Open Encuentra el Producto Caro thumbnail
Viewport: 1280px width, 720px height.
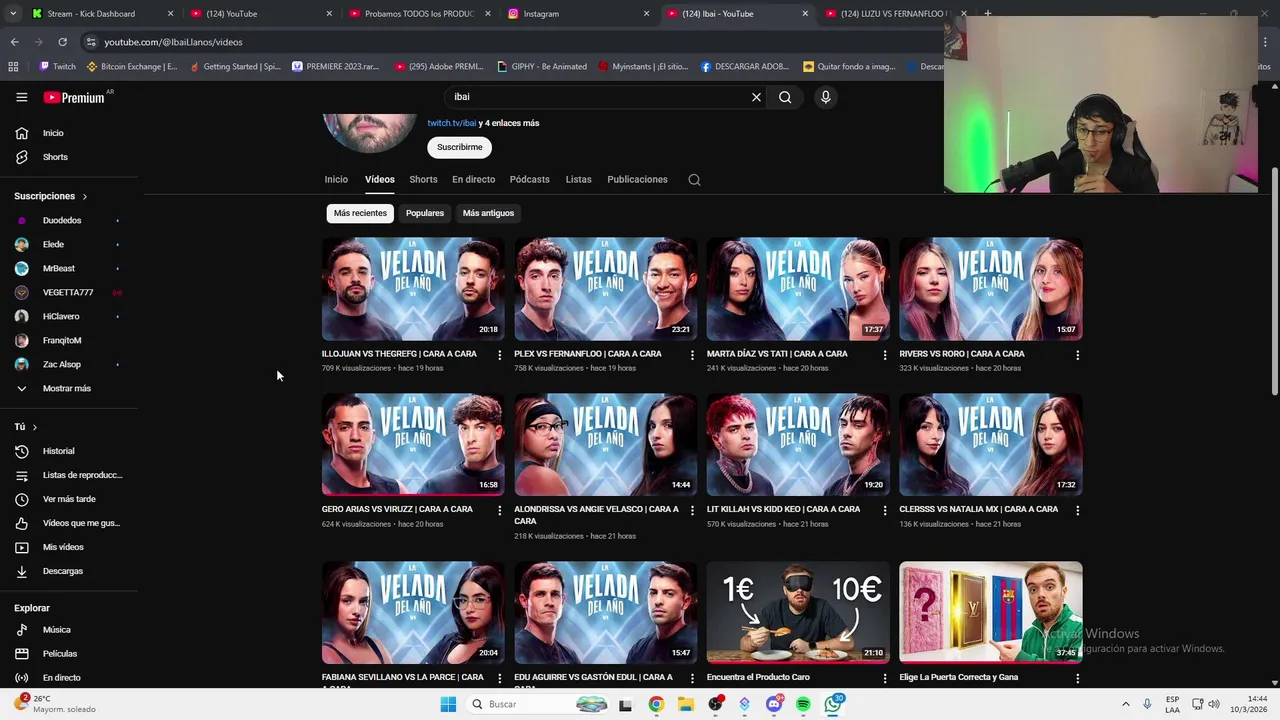tap(798, 612)
